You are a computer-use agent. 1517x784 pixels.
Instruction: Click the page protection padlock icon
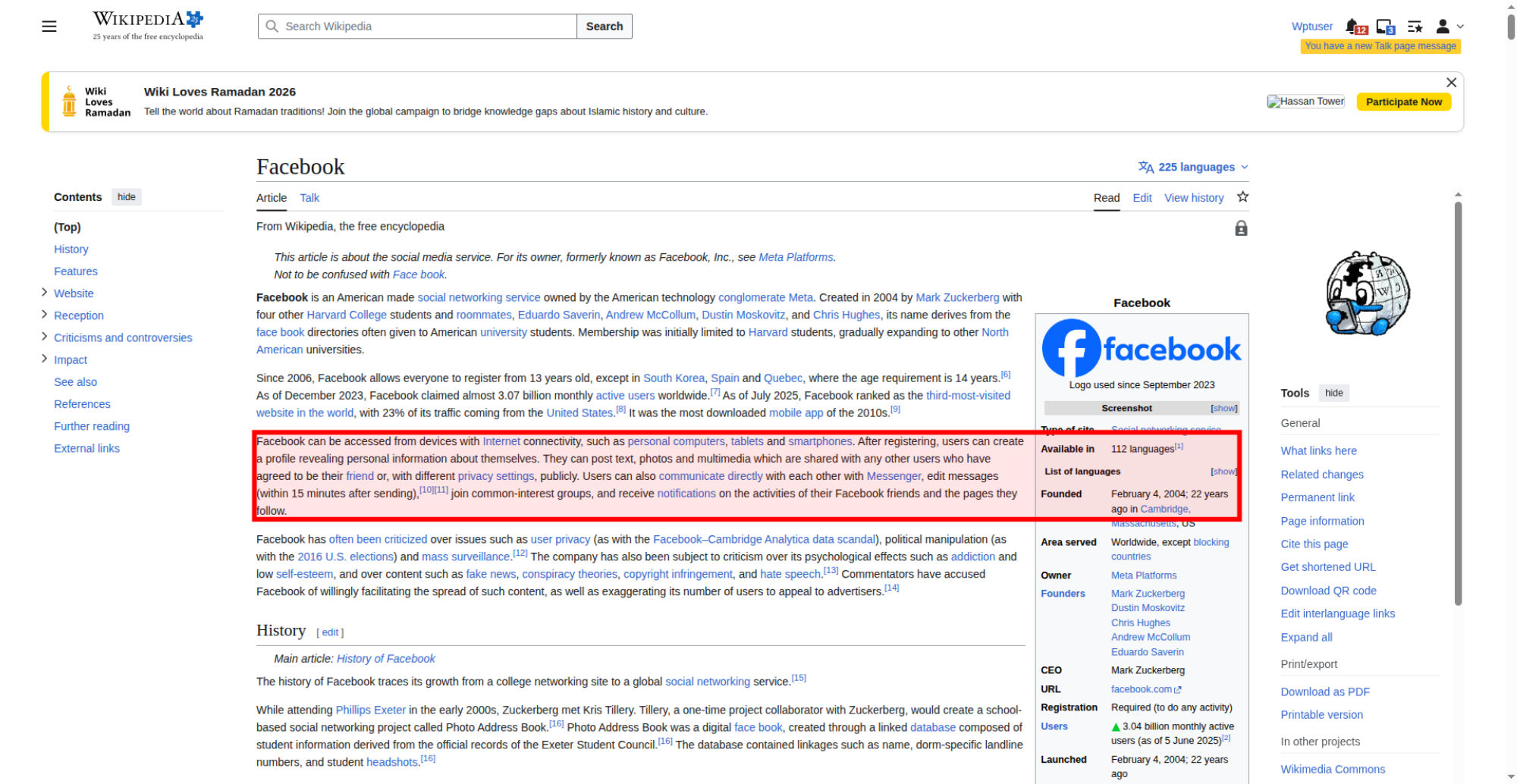click(x=1241, y=228)
